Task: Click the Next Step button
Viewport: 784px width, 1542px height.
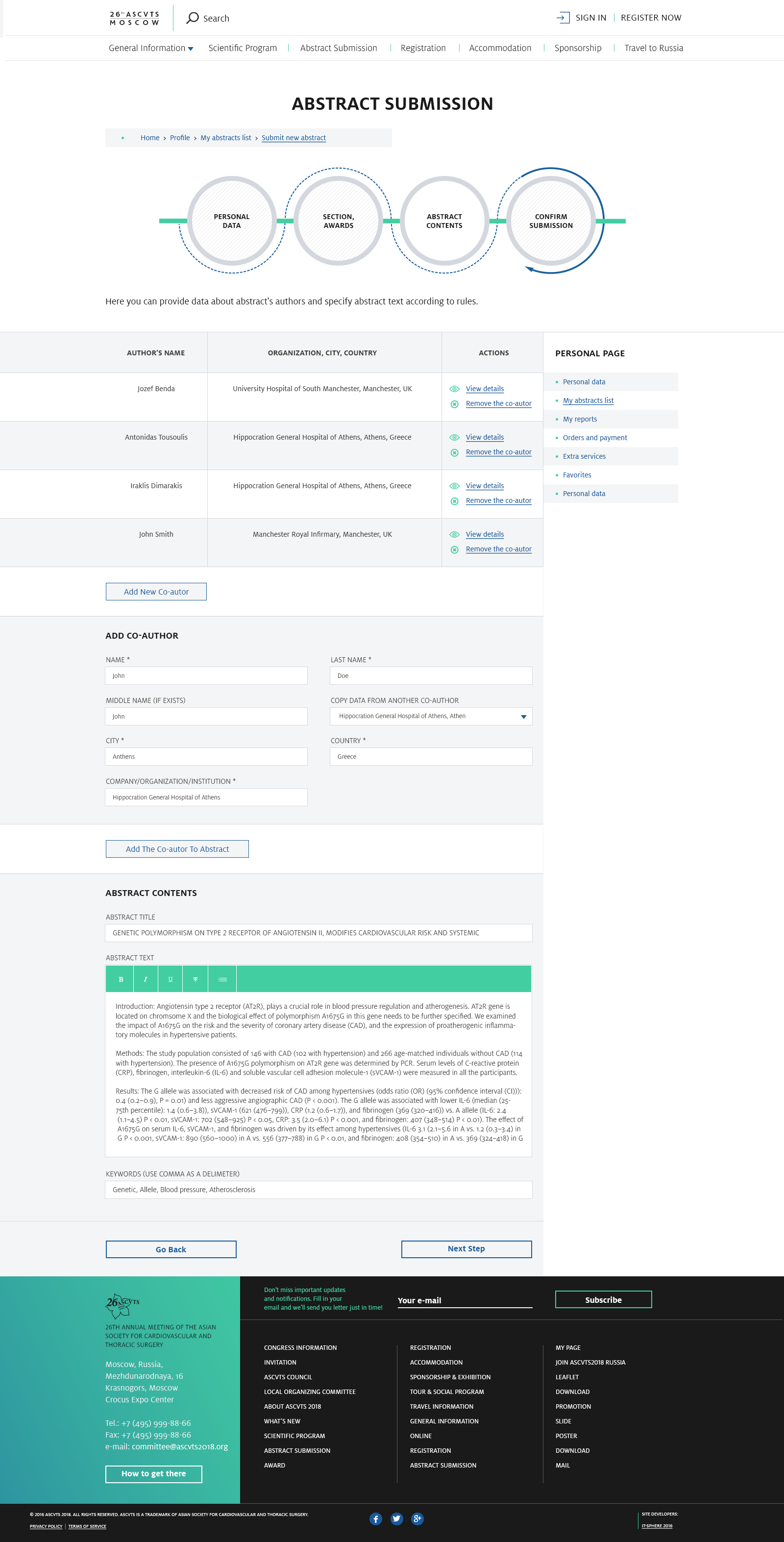Action: 466,1249
